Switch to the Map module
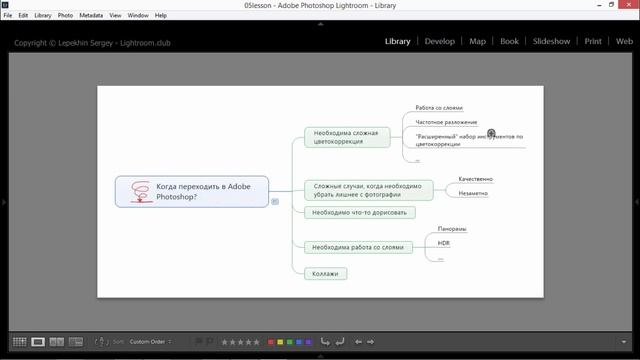The height and width of the screenshot is (360, 640). tap(477, 41)
